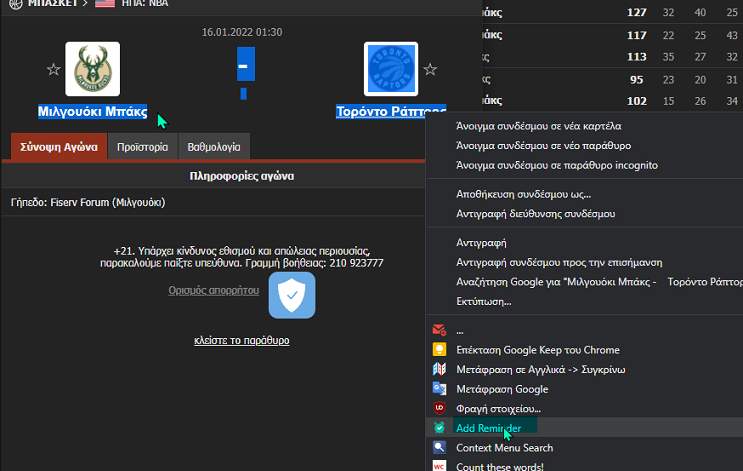Click the Context Menu Search magnifier icon
The height and width of the screenshot is (471, 743).
coord(439,447)
